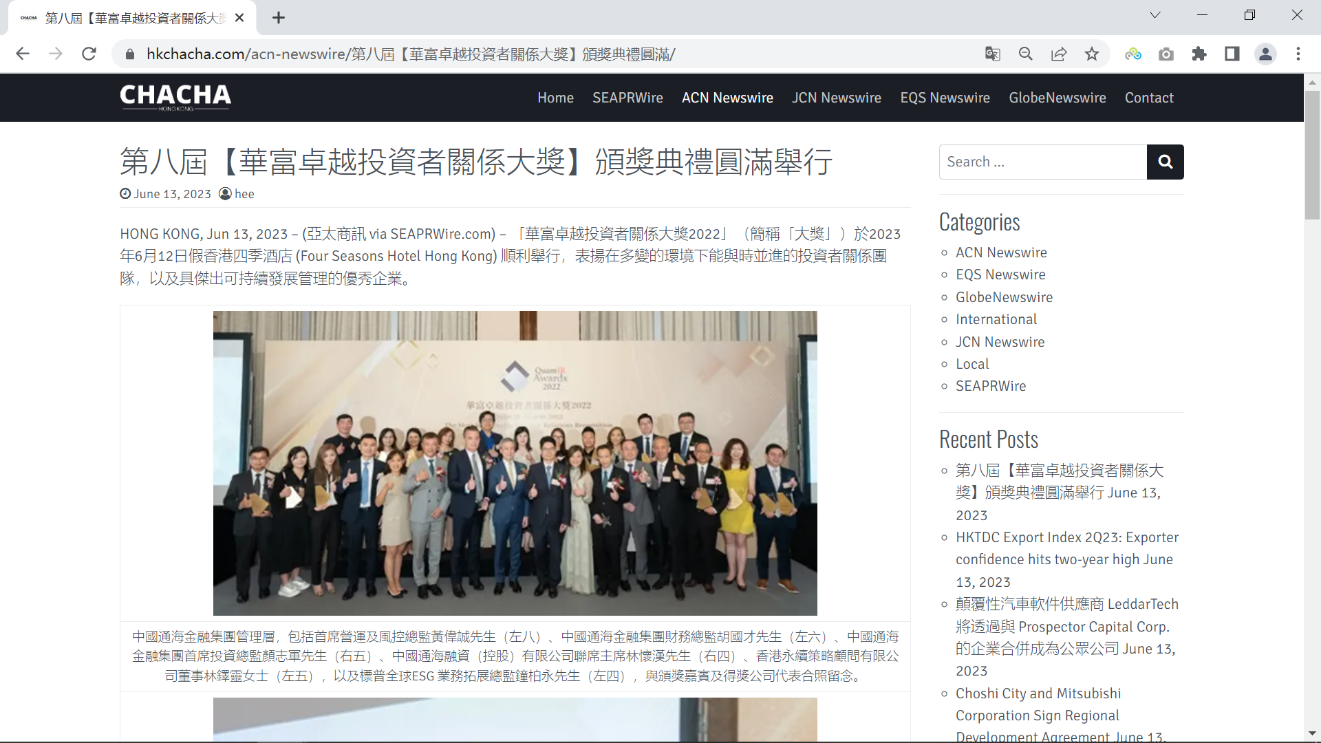Open the LeddarTech recent post
Viewport: 1321px width, 743px height.
click(x=1067, y=626)
